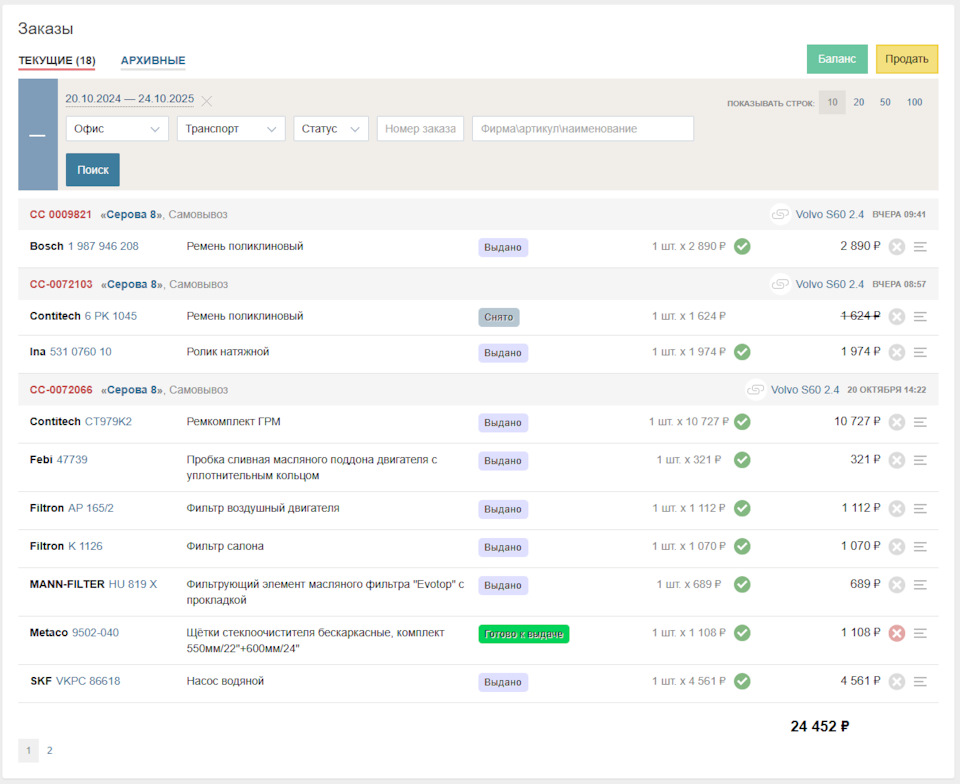Image resolution: width=960 pixels, height=784 pixels.
Task: Show 20 rows per page
Action: 859,102
